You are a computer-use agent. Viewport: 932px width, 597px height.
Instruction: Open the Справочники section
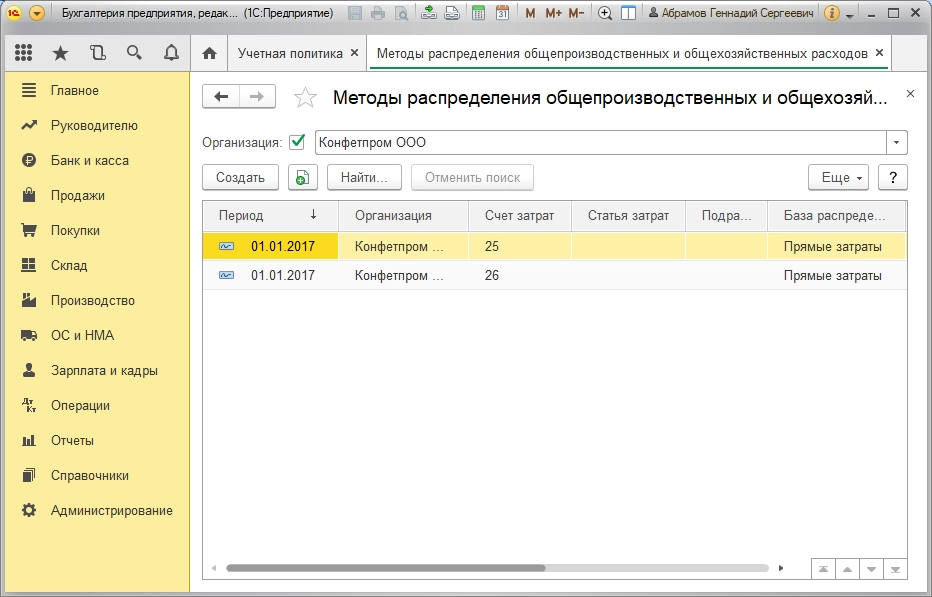97,476
